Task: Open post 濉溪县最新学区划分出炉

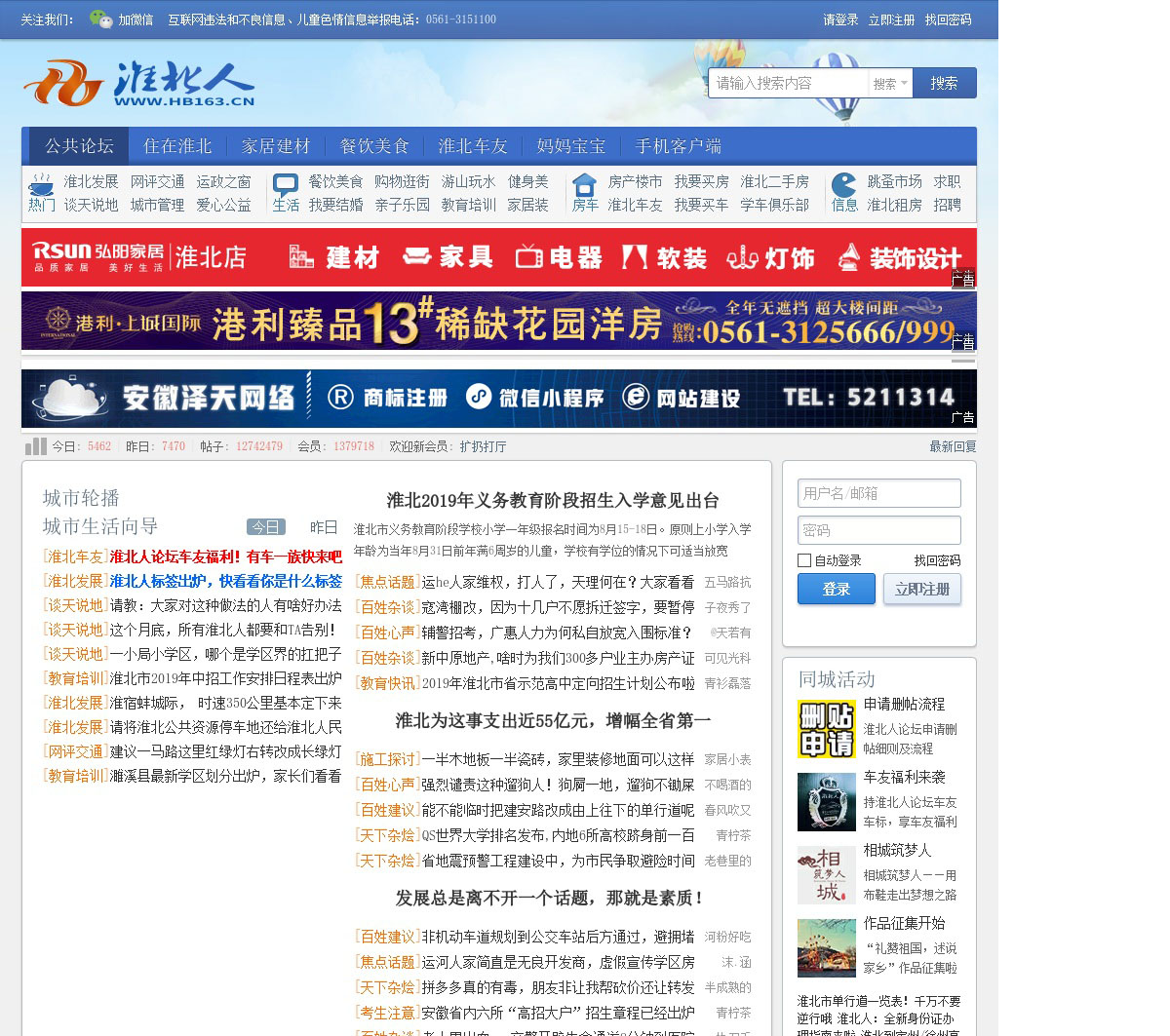Action: (226, 776)
